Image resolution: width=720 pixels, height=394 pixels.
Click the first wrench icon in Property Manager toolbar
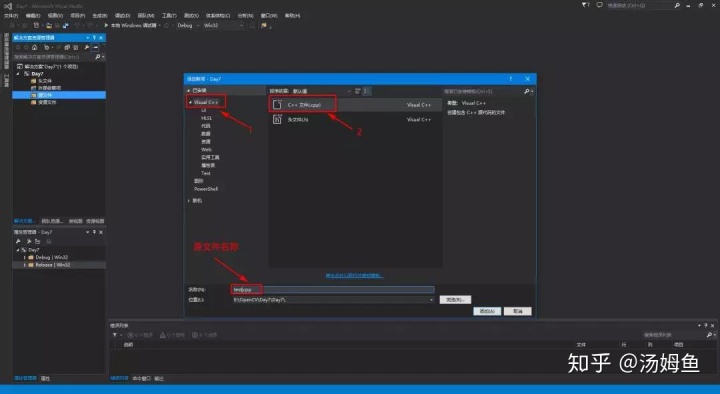[x=18, y=242]
